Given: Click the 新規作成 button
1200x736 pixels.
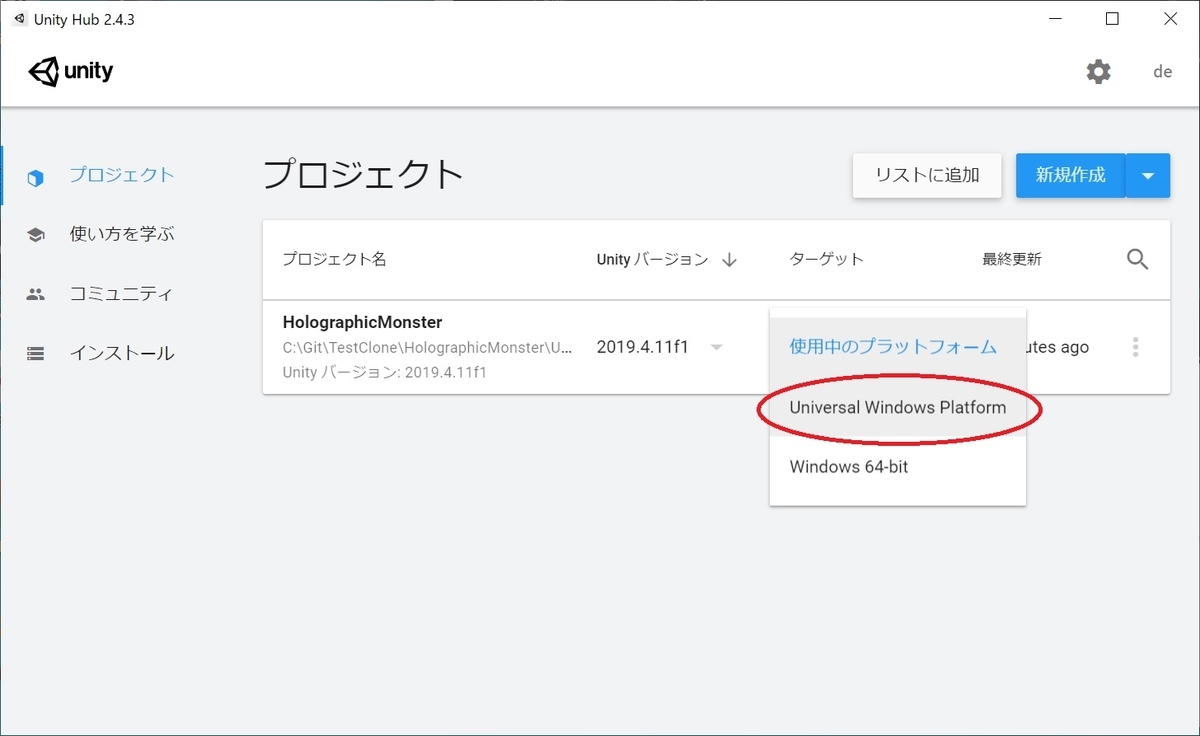Looking at the screenshot, I should click(x=1071, y=175).
